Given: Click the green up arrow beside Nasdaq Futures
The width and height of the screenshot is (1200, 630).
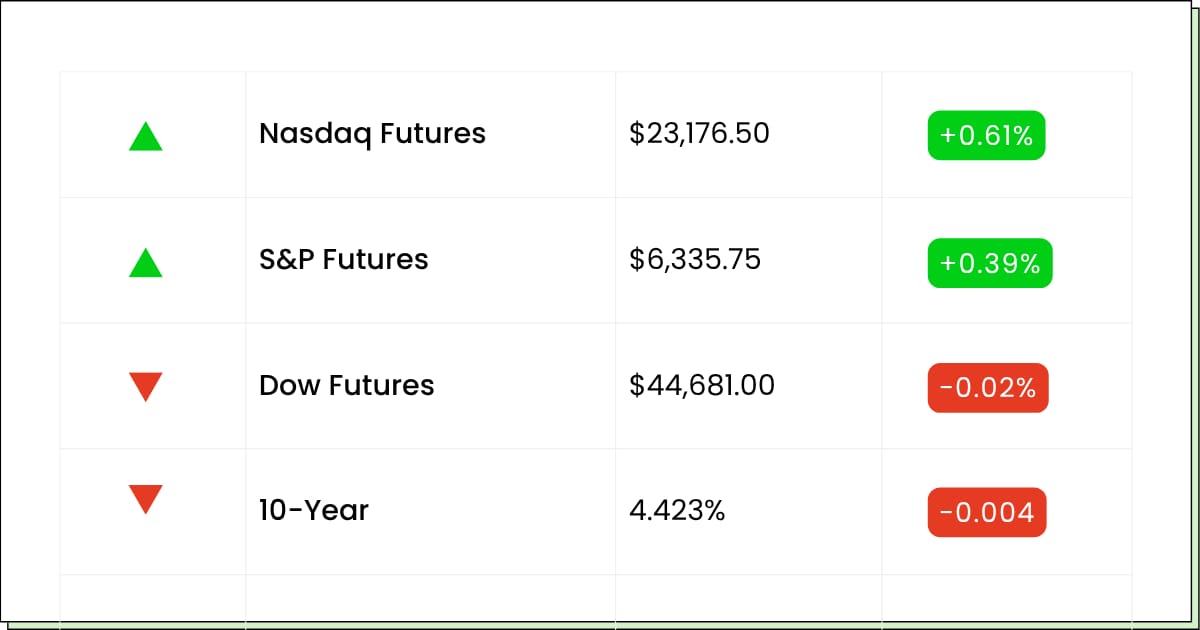Looking at the screenshot, I should point(146,136).
